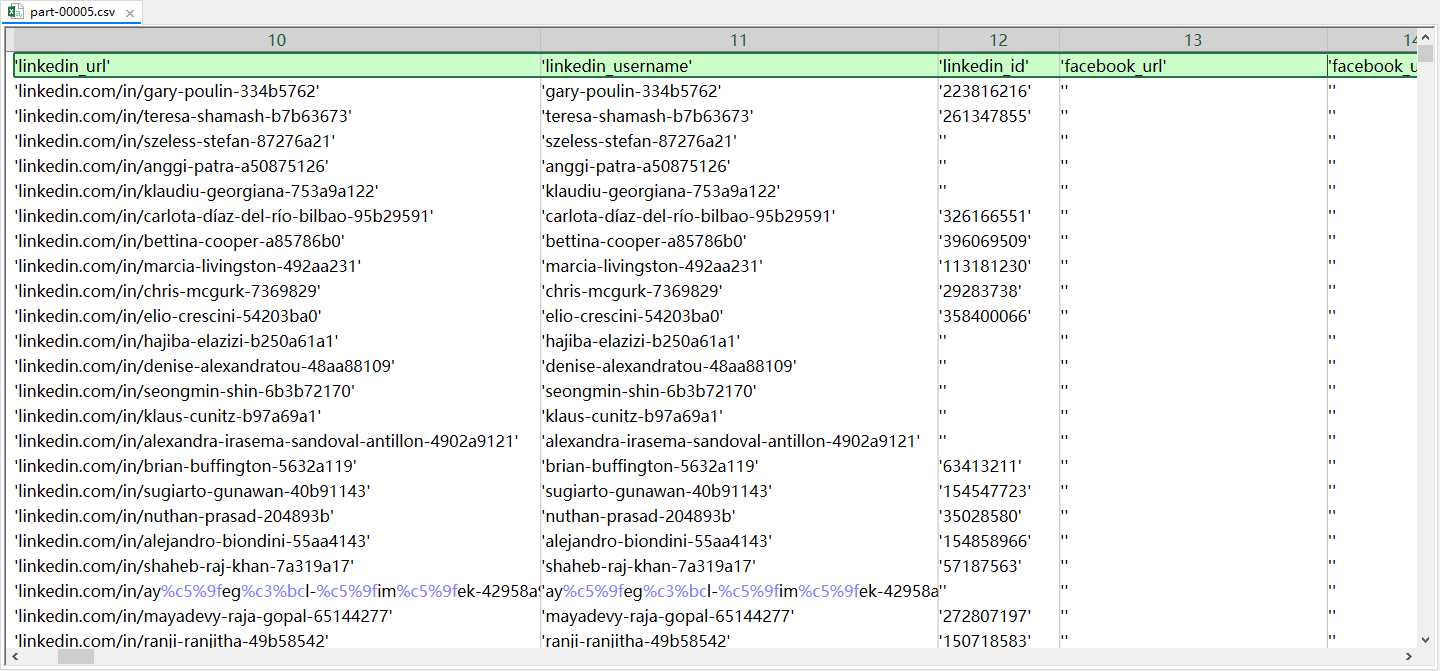Image resolution: width=1440 pixels, height=671 pixels.
Task: Click the 'linkedin_url' header cell
Action: (277, 66)
